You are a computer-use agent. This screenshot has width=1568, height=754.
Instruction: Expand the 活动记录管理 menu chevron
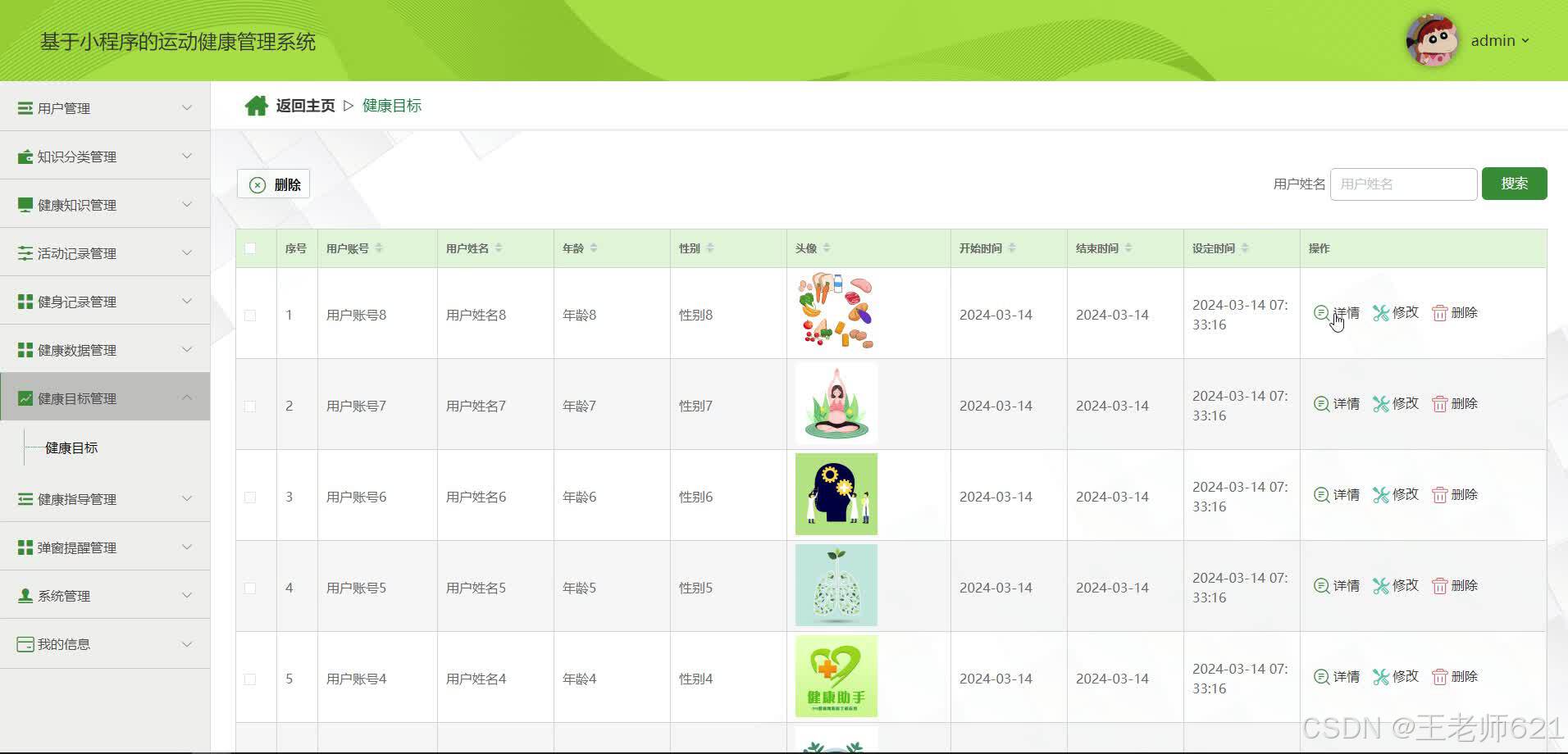pyautogui.click(x=187, y=252)
